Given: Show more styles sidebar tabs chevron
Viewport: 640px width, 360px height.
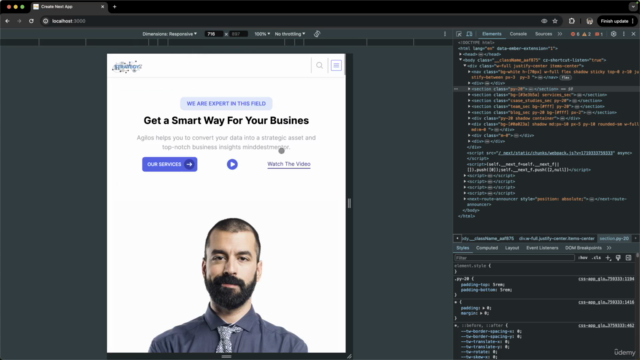Looking at the screenshot, I should (609, 248).
